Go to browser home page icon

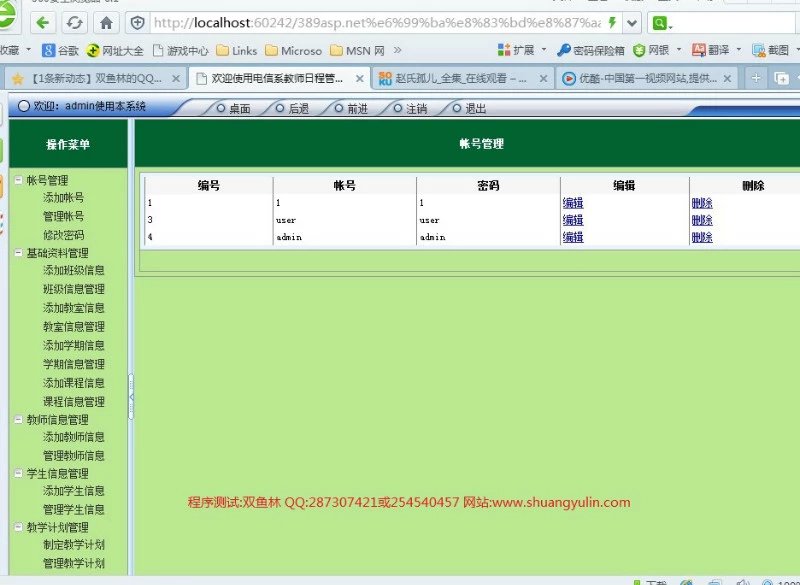coord(106,22)
